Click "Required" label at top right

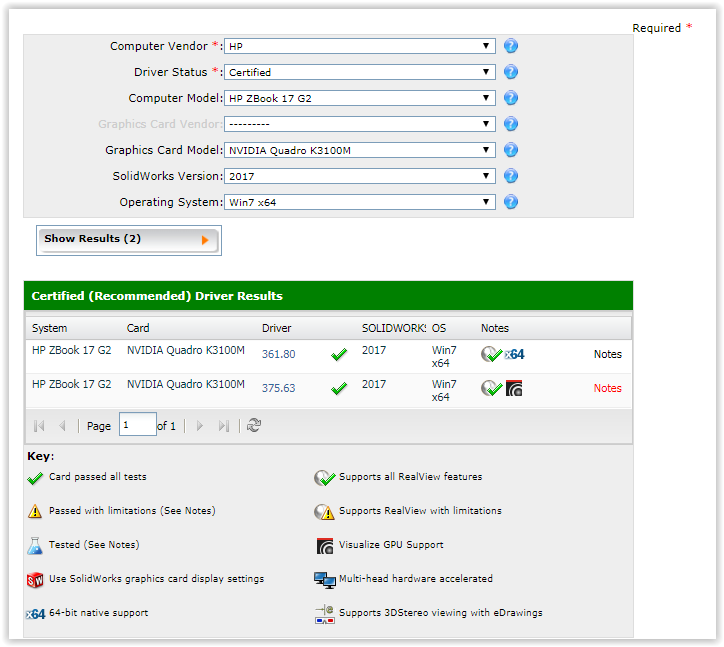tap(657, 28)
